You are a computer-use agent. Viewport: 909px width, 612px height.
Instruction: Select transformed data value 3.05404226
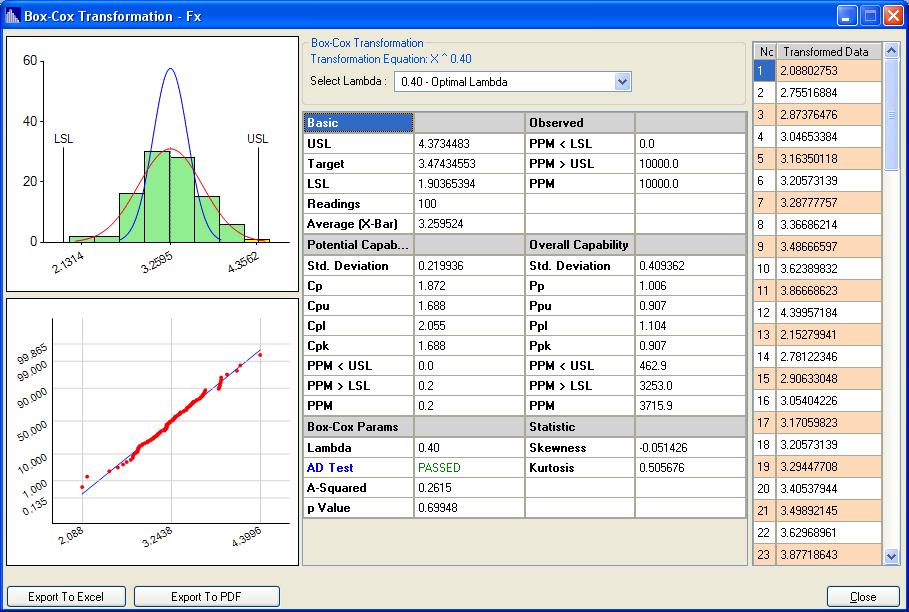[x=828, y=401]
